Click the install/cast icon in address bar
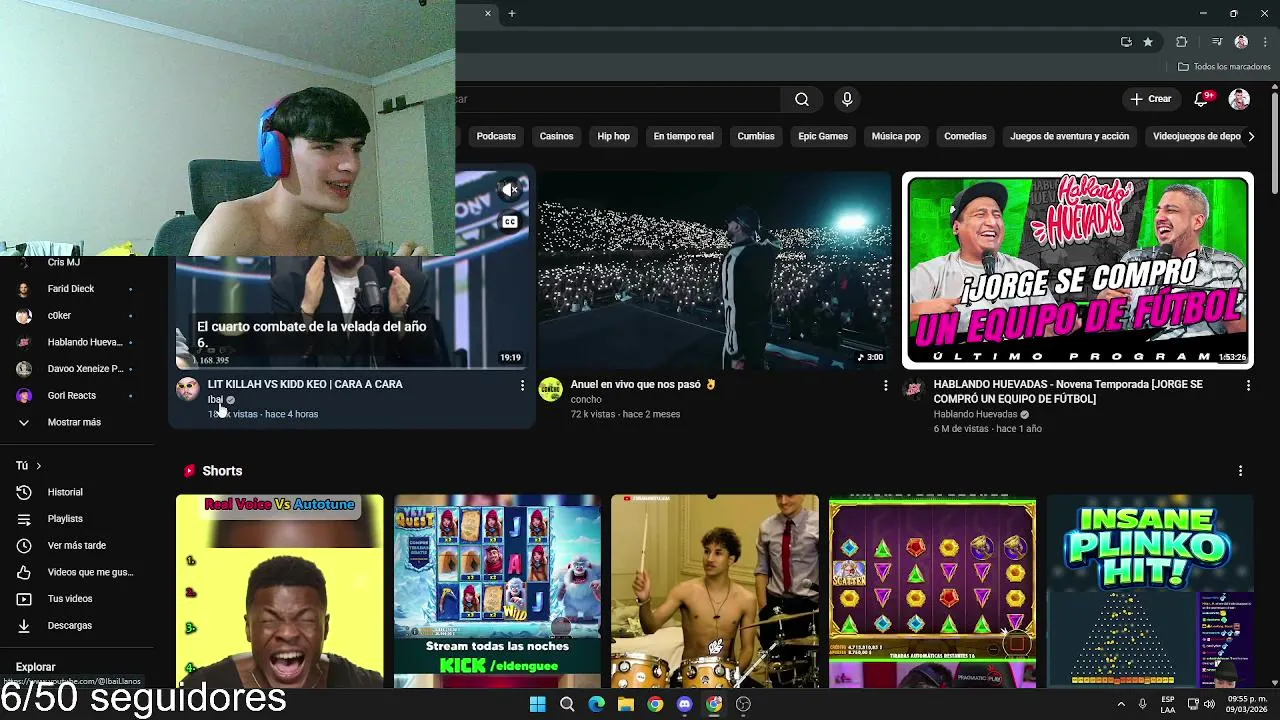The height and width of the screenshot is (720, 1280). [x=1126, y=42]
